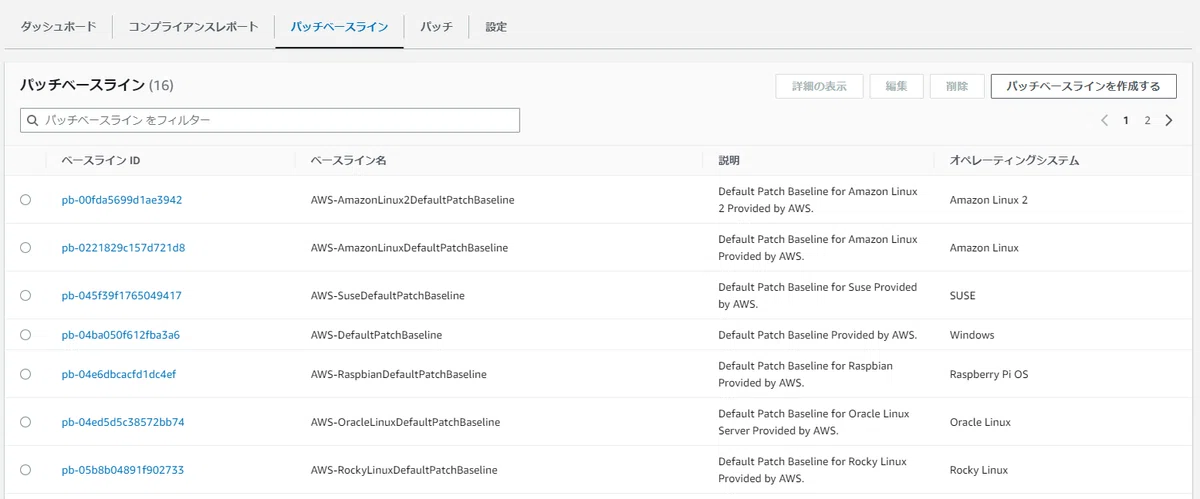Open baseline link pb-04ed5d5c38572bb74
The height and width of the screenshot is (499, 1200).
tap(123, 422)
